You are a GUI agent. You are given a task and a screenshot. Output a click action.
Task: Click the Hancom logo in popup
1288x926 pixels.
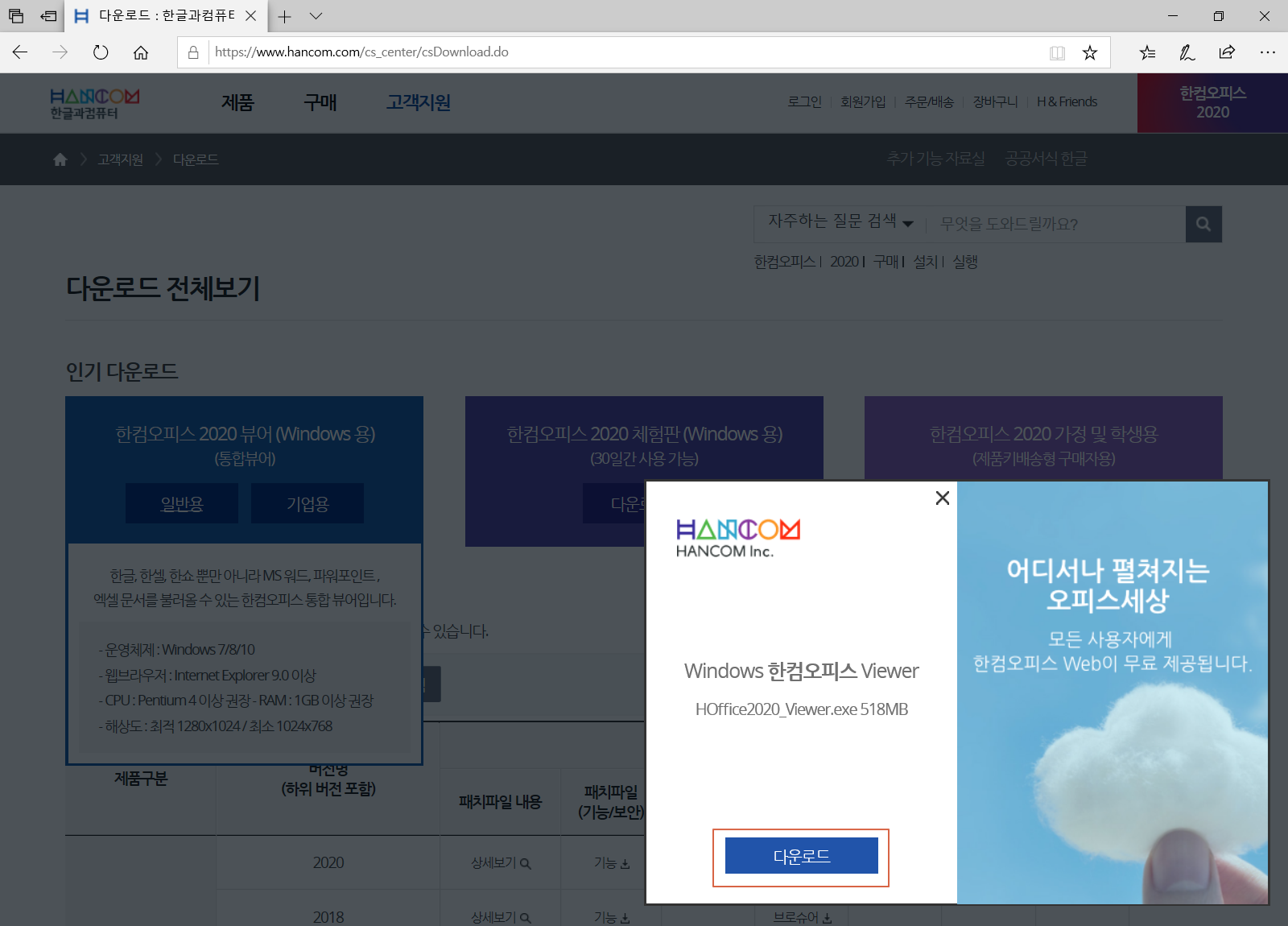(x=737, y=538)
